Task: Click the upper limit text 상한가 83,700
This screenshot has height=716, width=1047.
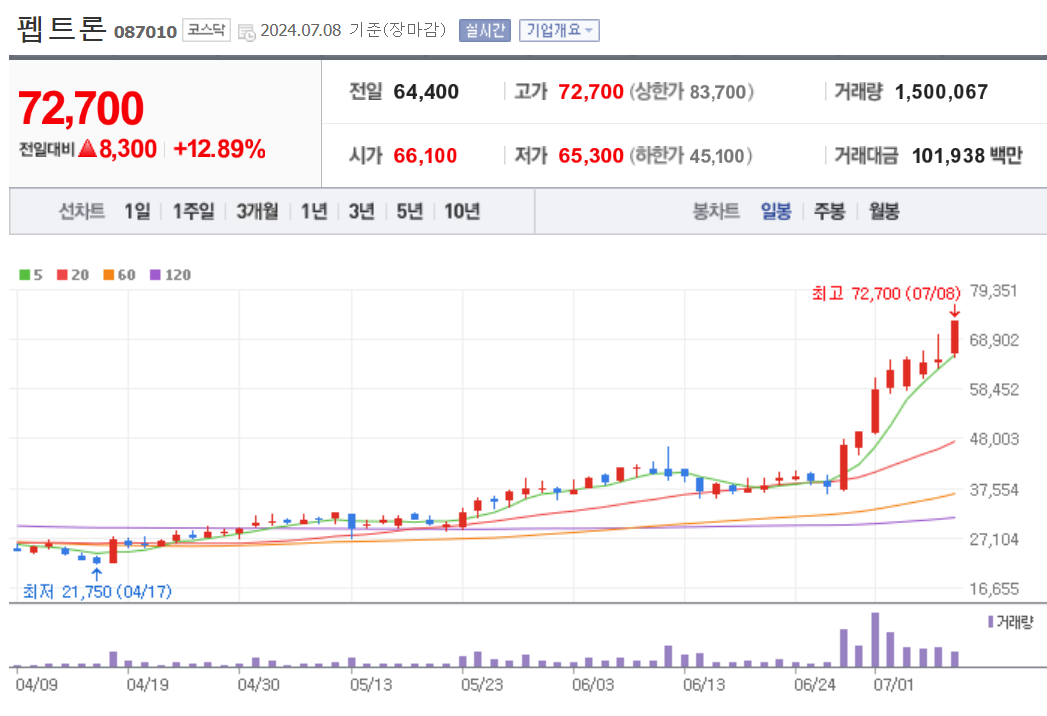Action: [x=691, y=92]
